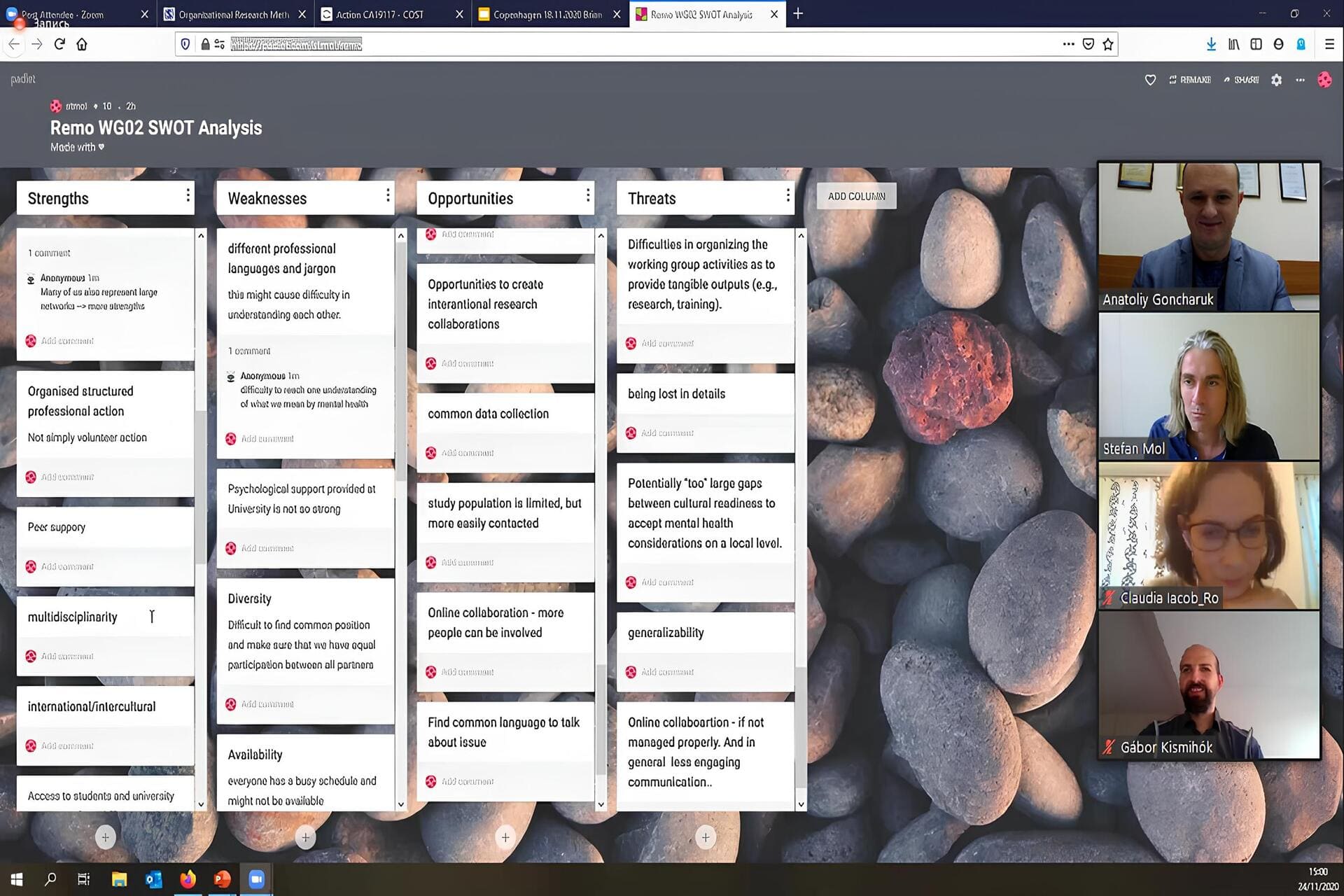Open Opportunities column three-dot menu
The height and width of the screenshot is (896, 1344).
(588, 196)
